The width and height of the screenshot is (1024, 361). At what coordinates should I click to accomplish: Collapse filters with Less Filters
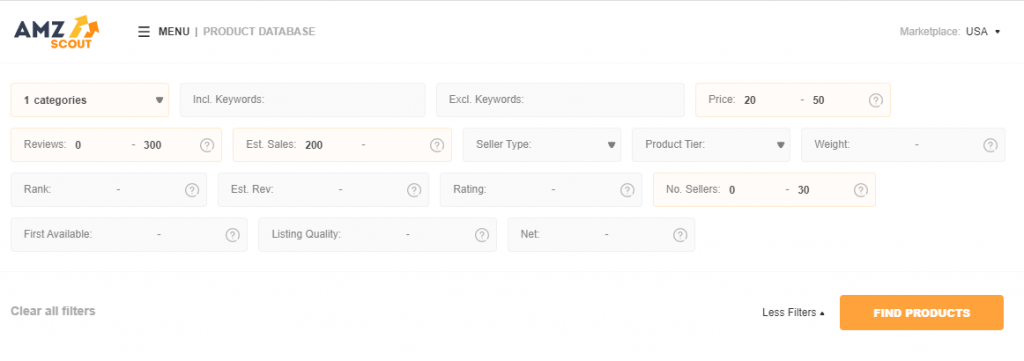[x=793, y=313]
